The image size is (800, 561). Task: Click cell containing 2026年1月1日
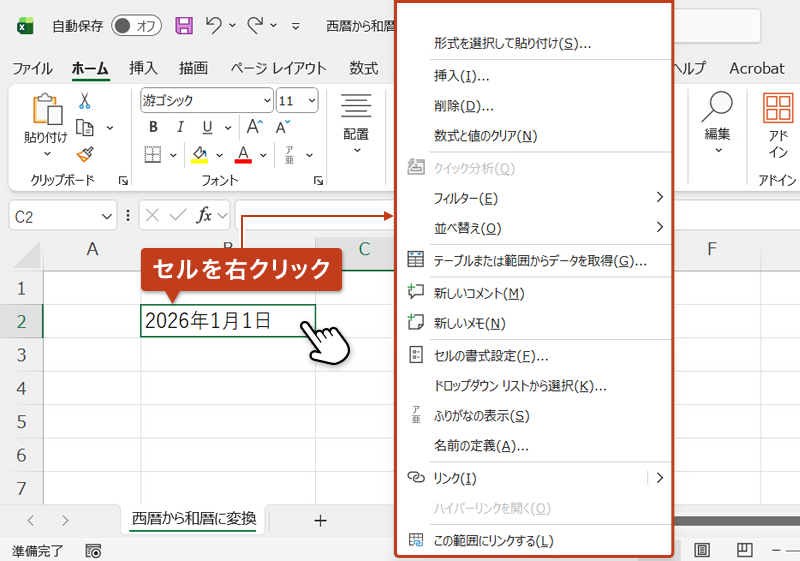tap(228, 321)
